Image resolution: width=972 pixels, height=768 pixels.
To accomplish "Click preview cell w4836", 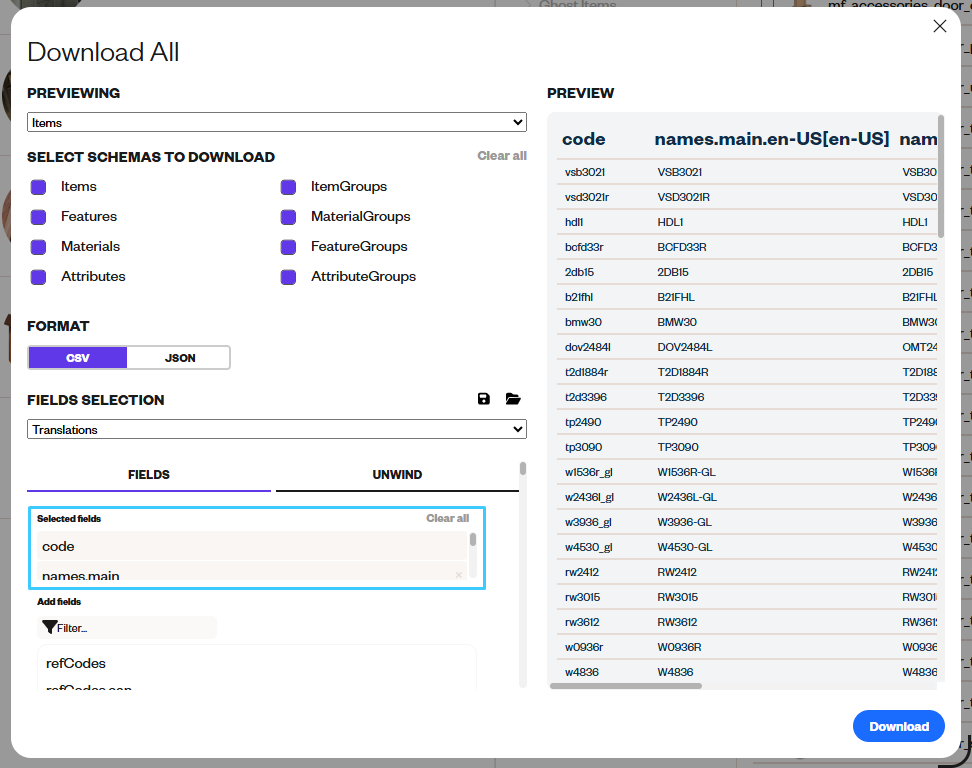I will 581,672.
